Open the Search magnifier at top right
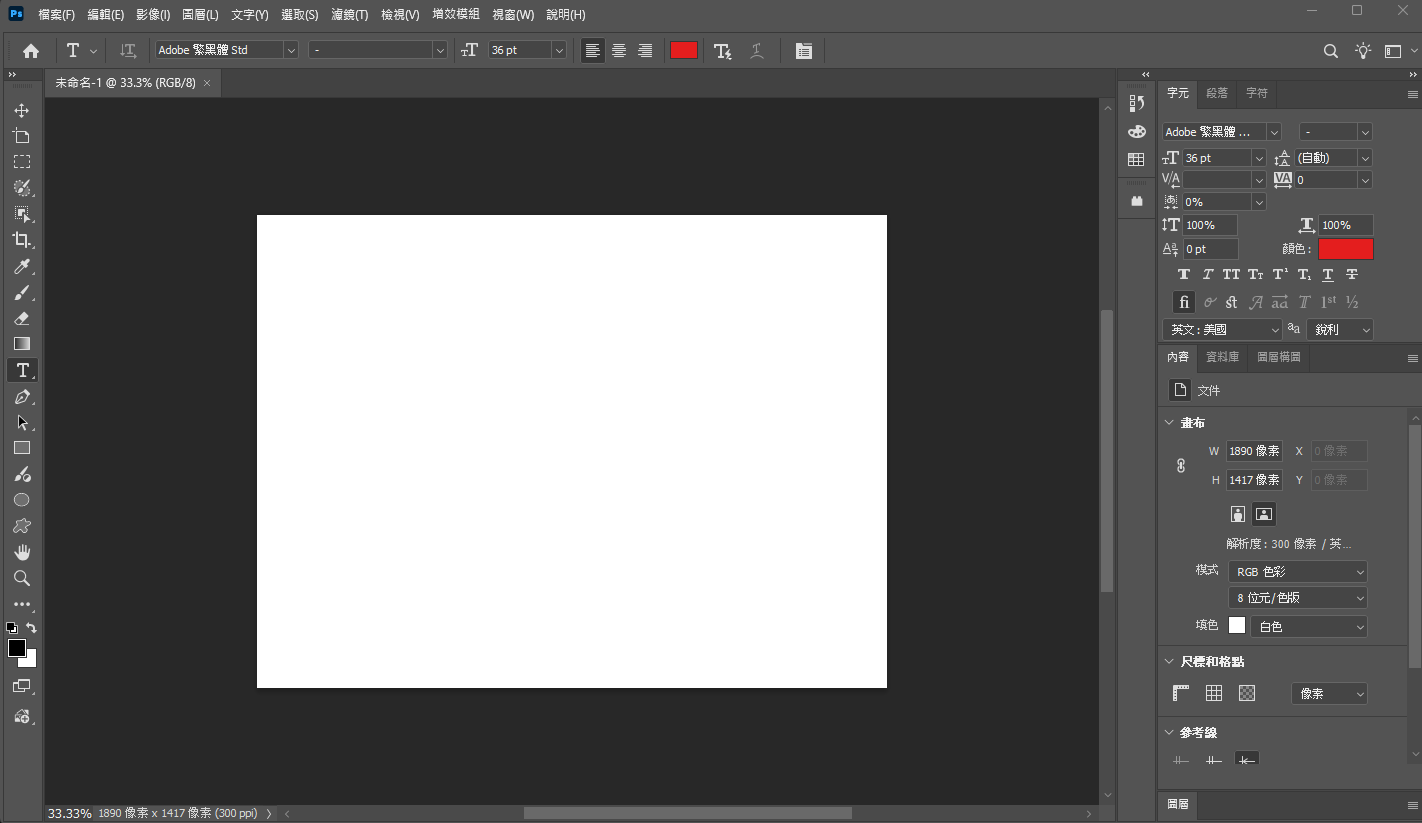Viewport: 1422px width, 823px height. coord(1331,50)
